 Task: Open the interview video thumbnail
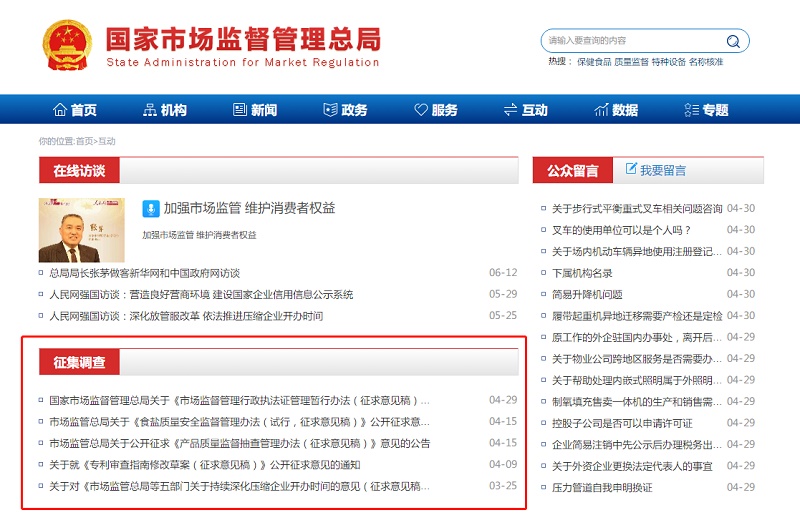pos(82,229)
